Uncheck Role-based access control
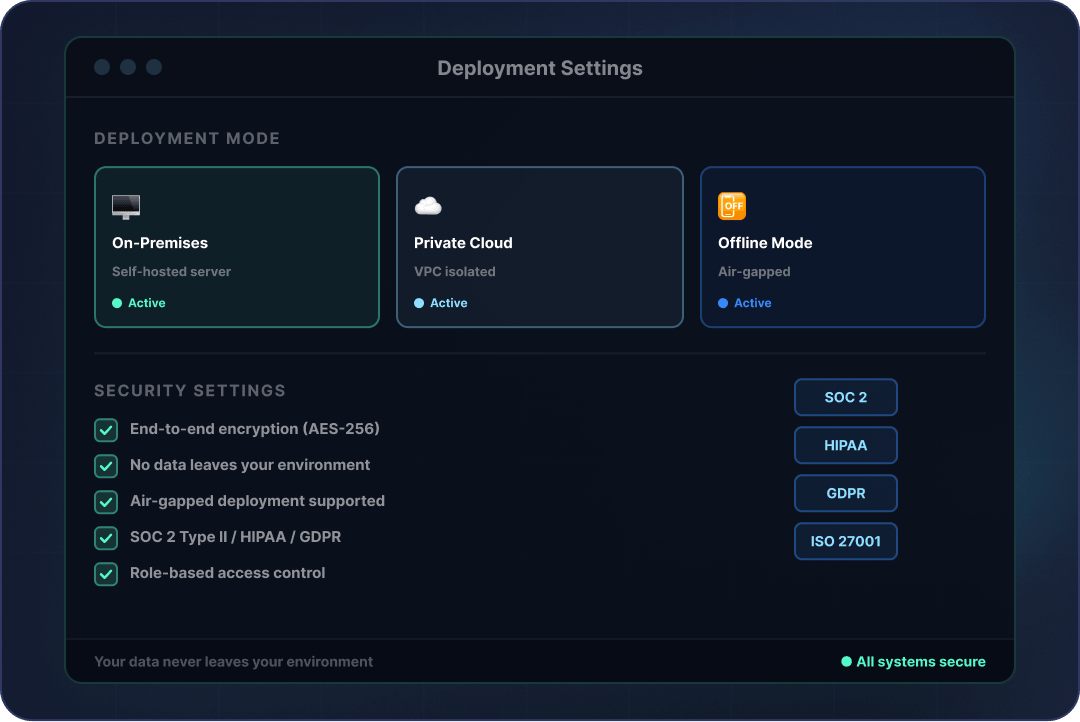Image resolution: width=1080 pixels, height=722 pixels. tap(106, 574)
